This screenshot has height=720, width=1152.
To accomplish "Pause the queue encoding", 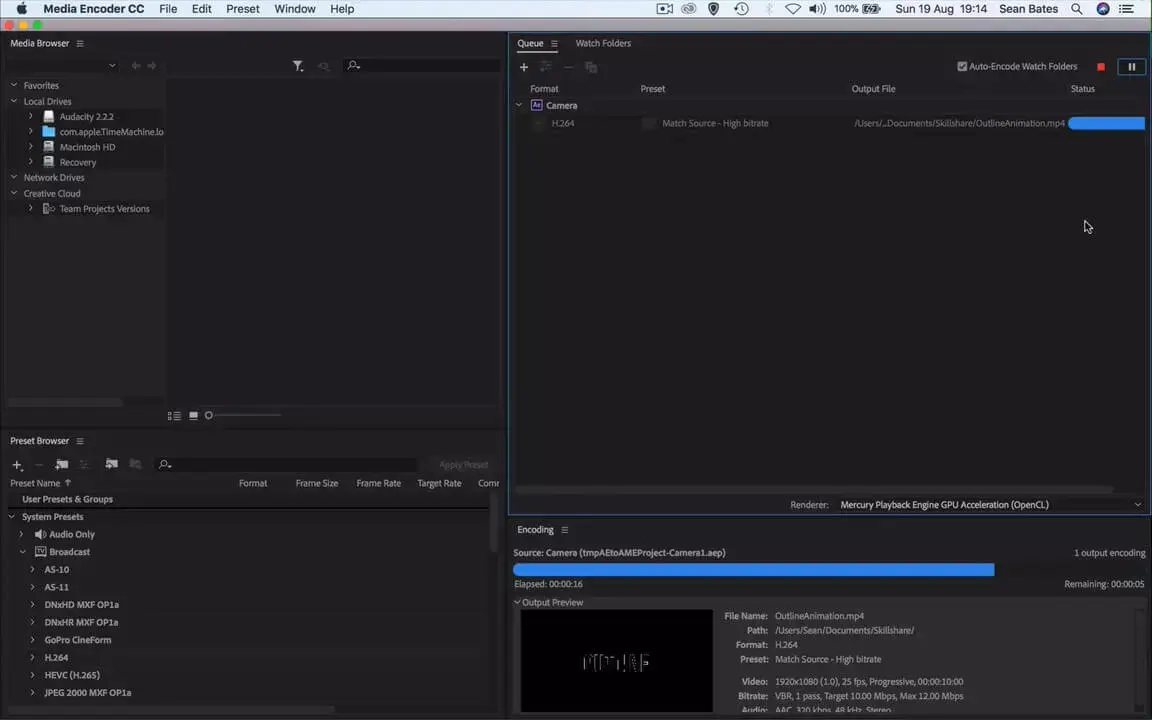I will click(1131, 67).
